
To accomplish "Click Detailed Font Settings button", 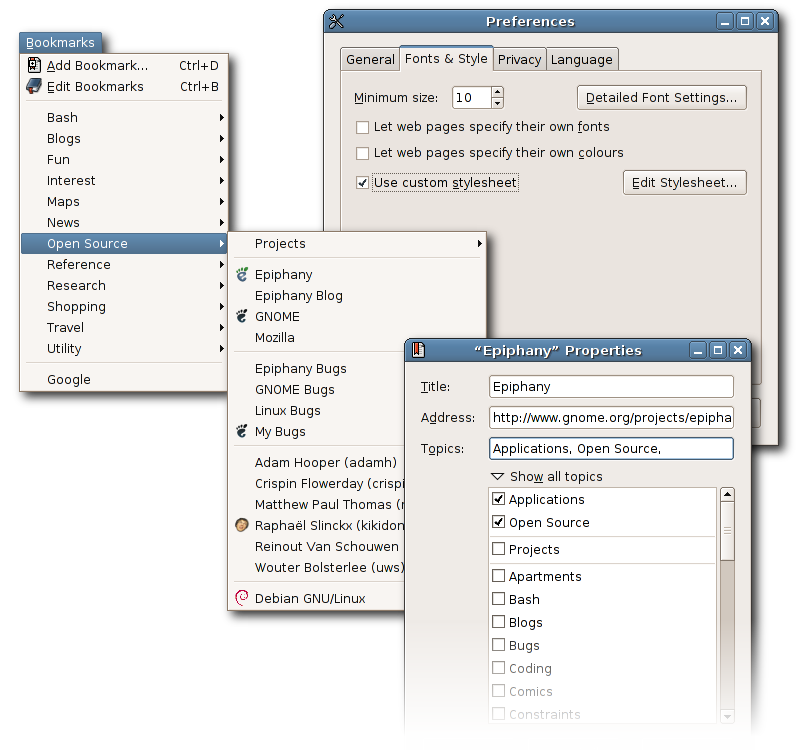I will click(x=662, y=97).
